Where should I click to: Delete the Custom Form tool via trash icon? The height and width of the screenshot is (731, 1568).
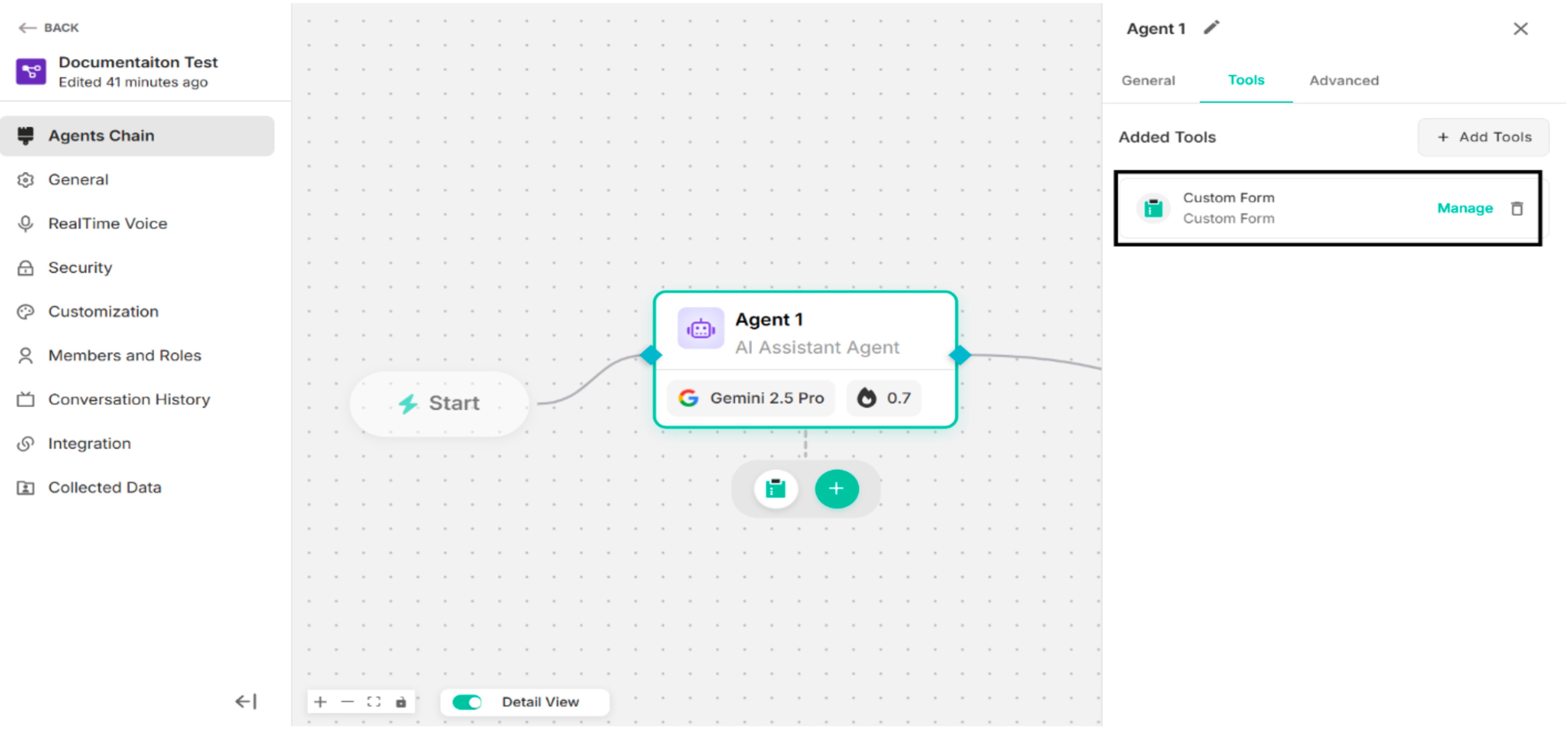click(x=1517, y=208)
